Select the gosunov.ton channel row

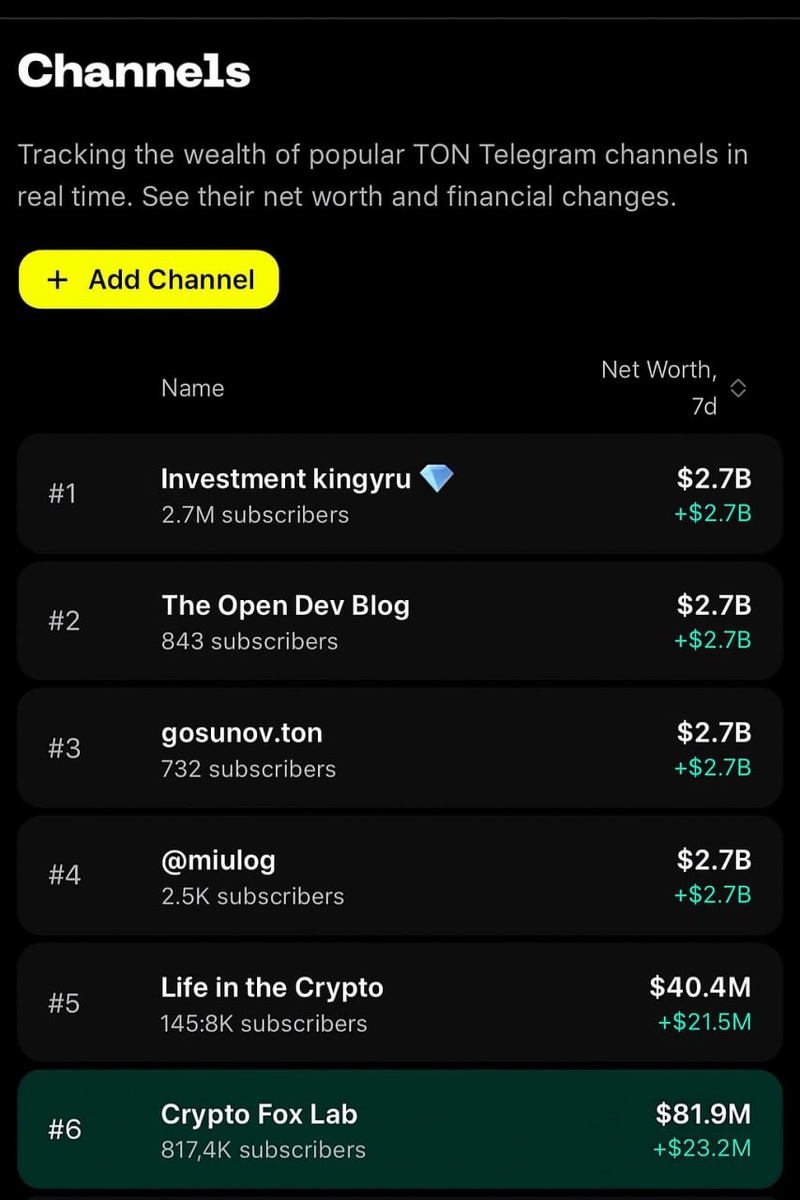coord(400,748)
